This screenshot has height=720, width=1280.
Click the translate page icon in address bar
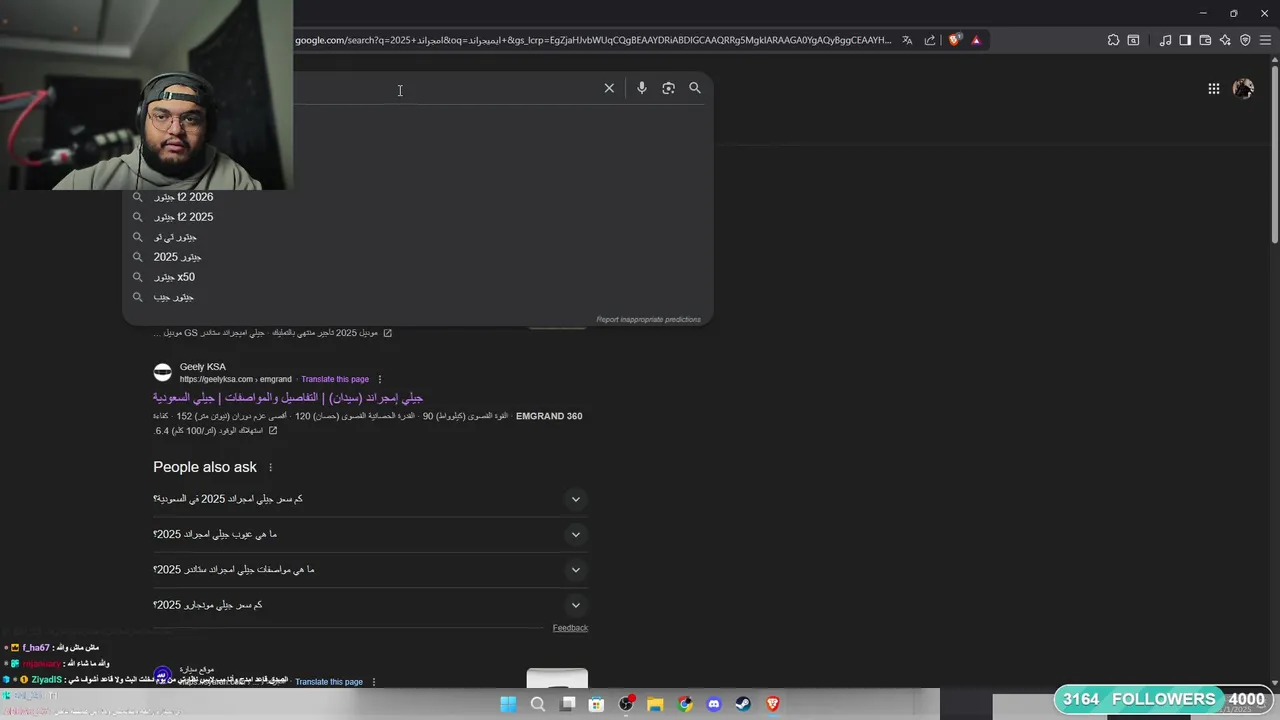pyautogui.click(x=907, y=40)
